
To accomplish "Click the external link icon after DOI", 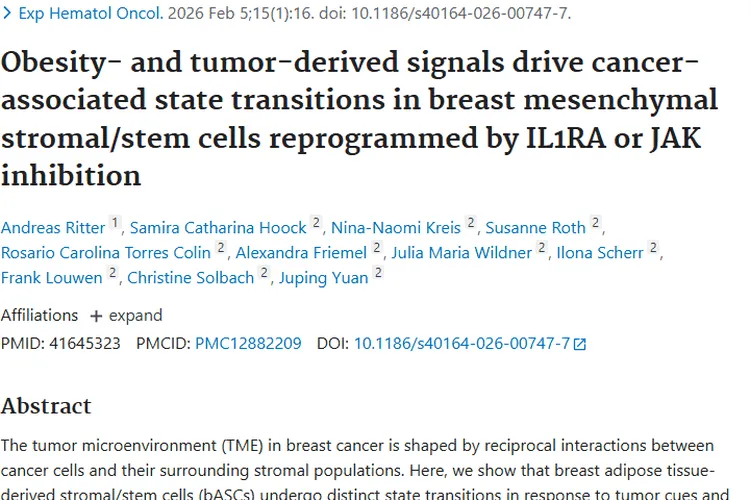I will (580, 344).
